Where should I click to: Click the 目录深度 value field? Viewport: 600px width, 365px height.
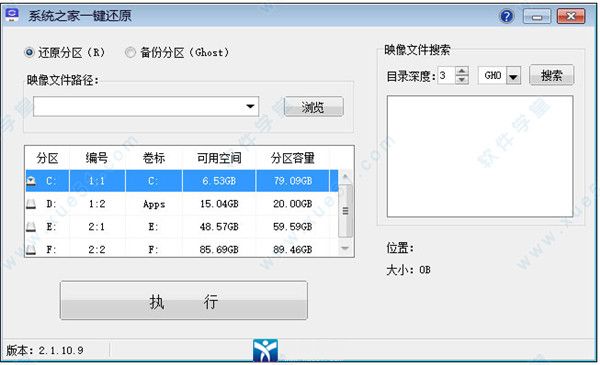coord(446,75)
